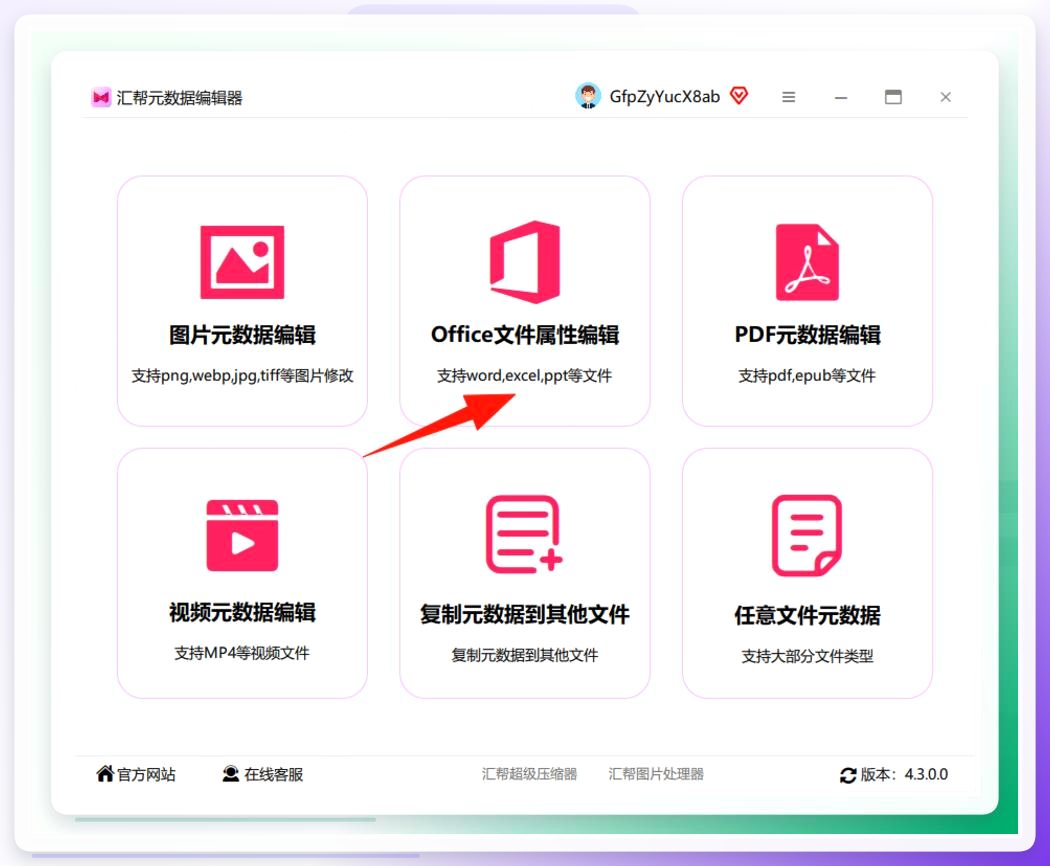Image resolution: width=1050 pixels, height=866 pixels.
Task: Click the text 支持png,webp,jpg,tiff等图片修改
Action: (242, 376)
